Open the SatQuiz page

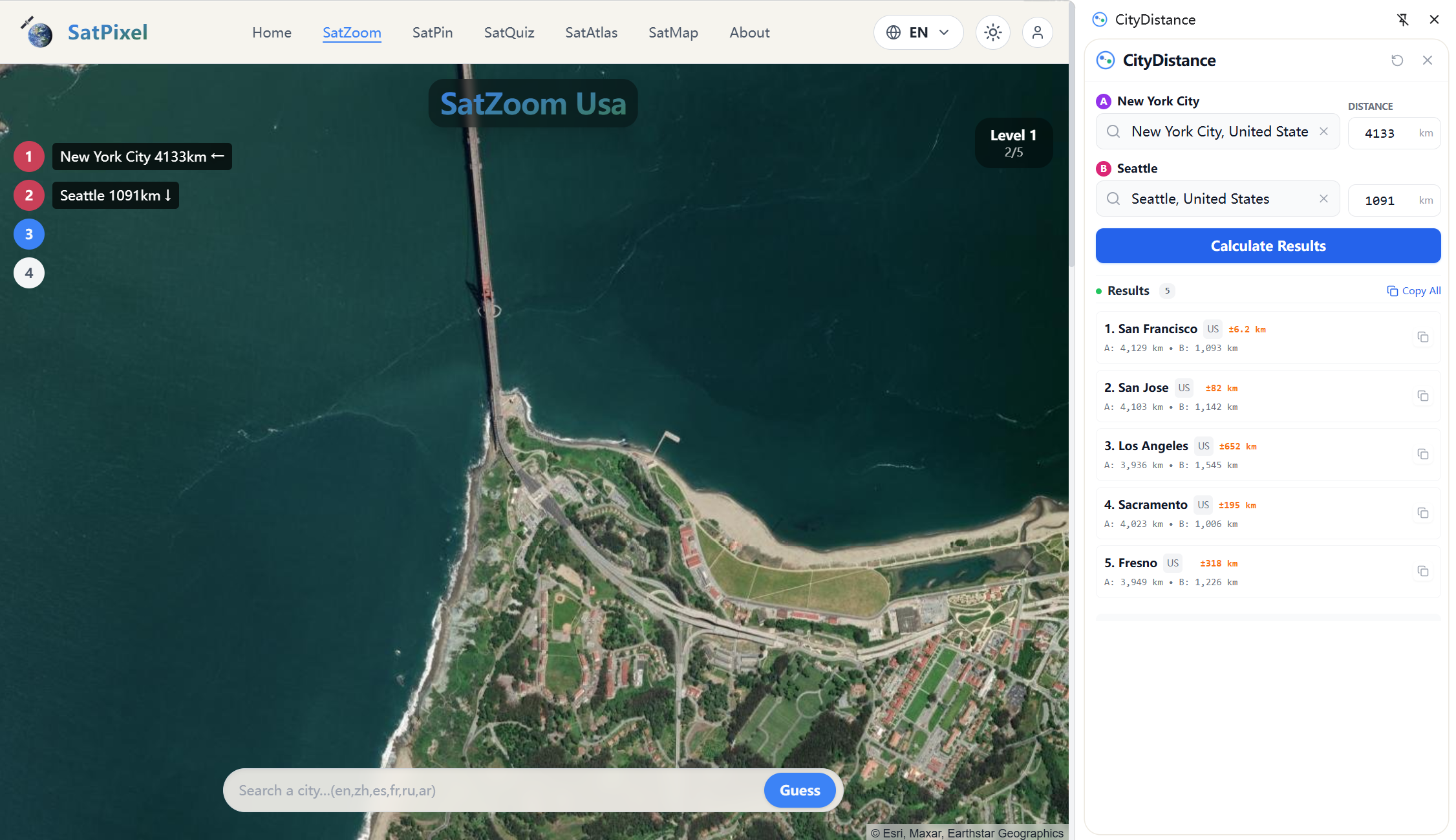(x=509, y=32)
